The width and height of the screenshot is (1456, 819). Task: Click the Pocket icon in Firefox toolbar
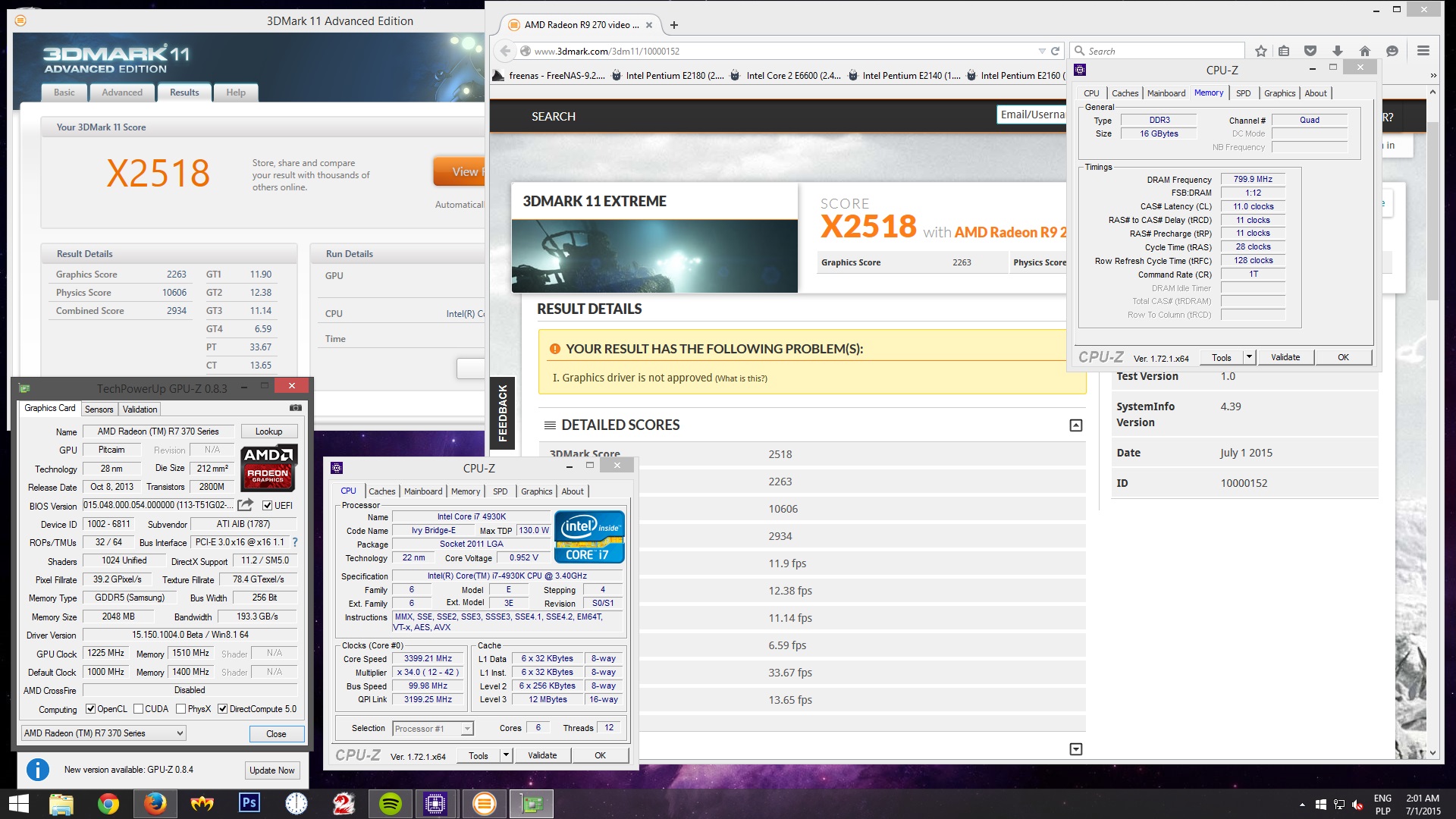point(1310,51)
